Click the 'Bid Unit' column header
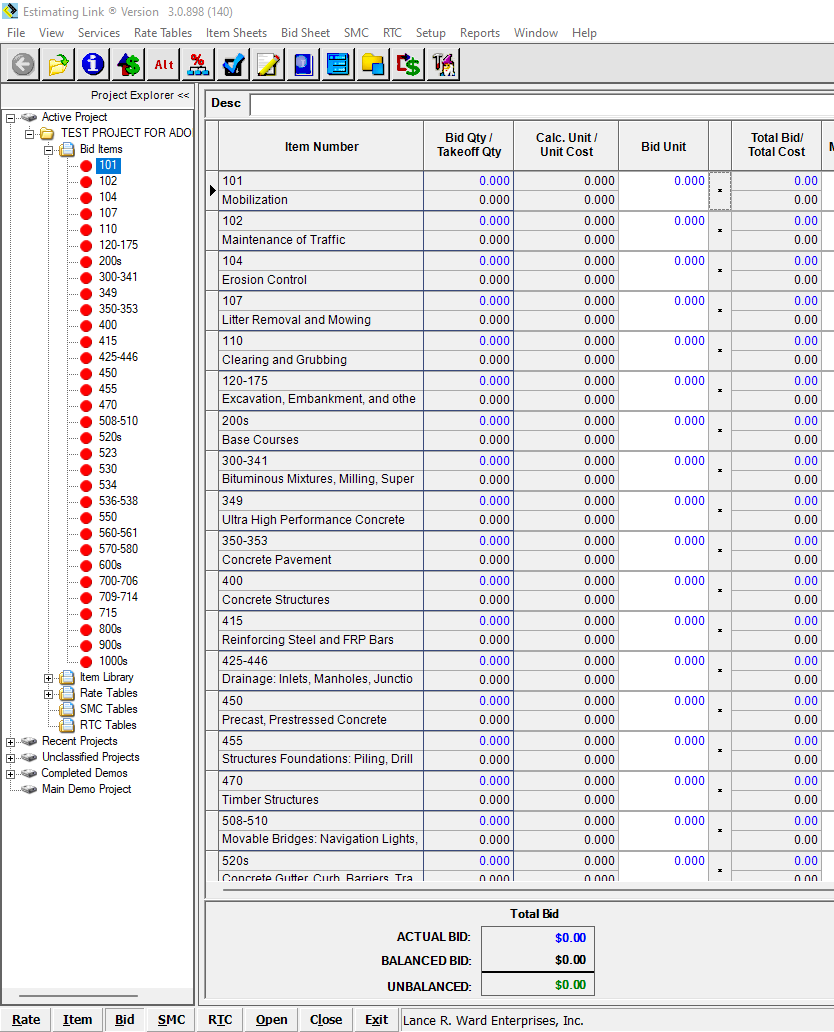This screenshot has width=834, height=1032. (x=664, y=147)
